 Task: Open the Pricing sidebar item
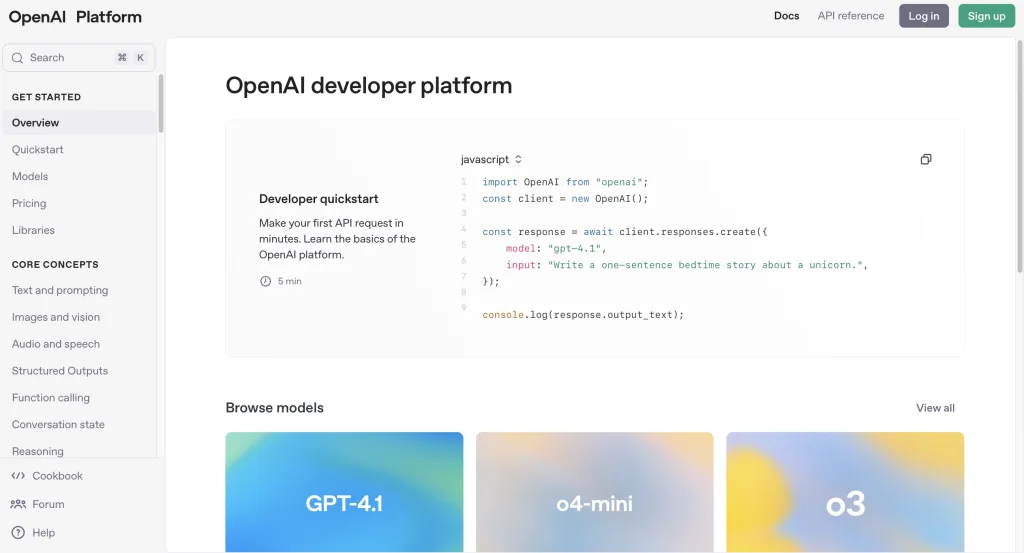[29, 203]
